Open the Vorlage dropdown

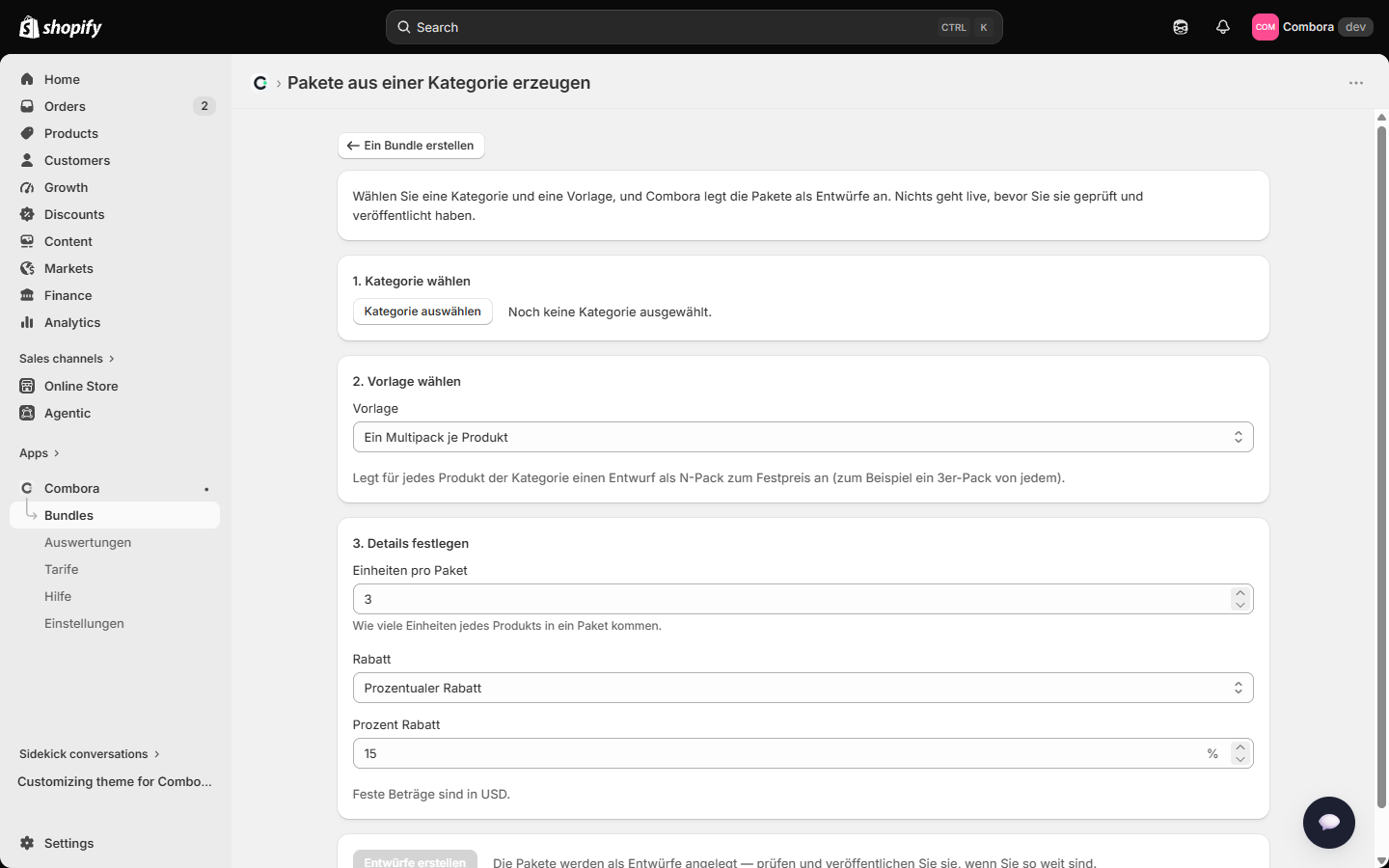pyautogui.click(x=803, y=437)
